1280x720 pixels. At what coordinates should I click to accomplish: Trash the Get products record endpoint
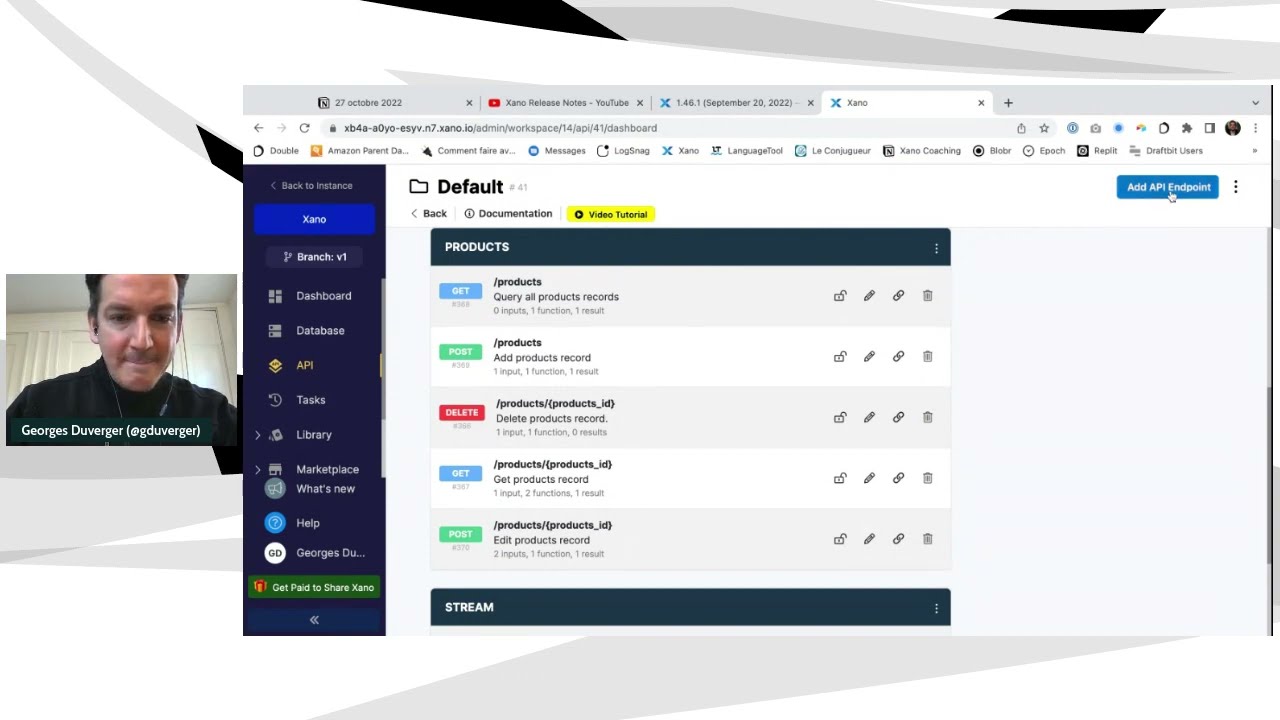pyautogui.click(x=927, y=478)
